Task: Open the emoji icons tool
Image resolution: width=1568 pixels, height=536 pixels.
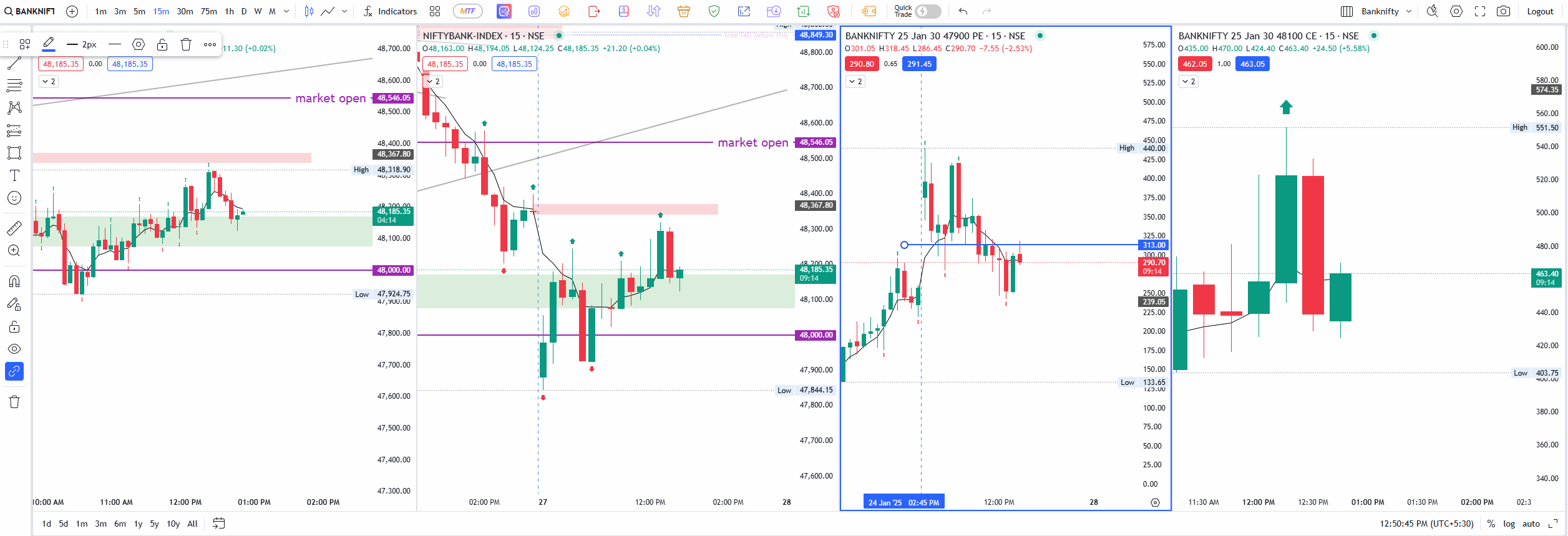Action: (x=14, y=198)
